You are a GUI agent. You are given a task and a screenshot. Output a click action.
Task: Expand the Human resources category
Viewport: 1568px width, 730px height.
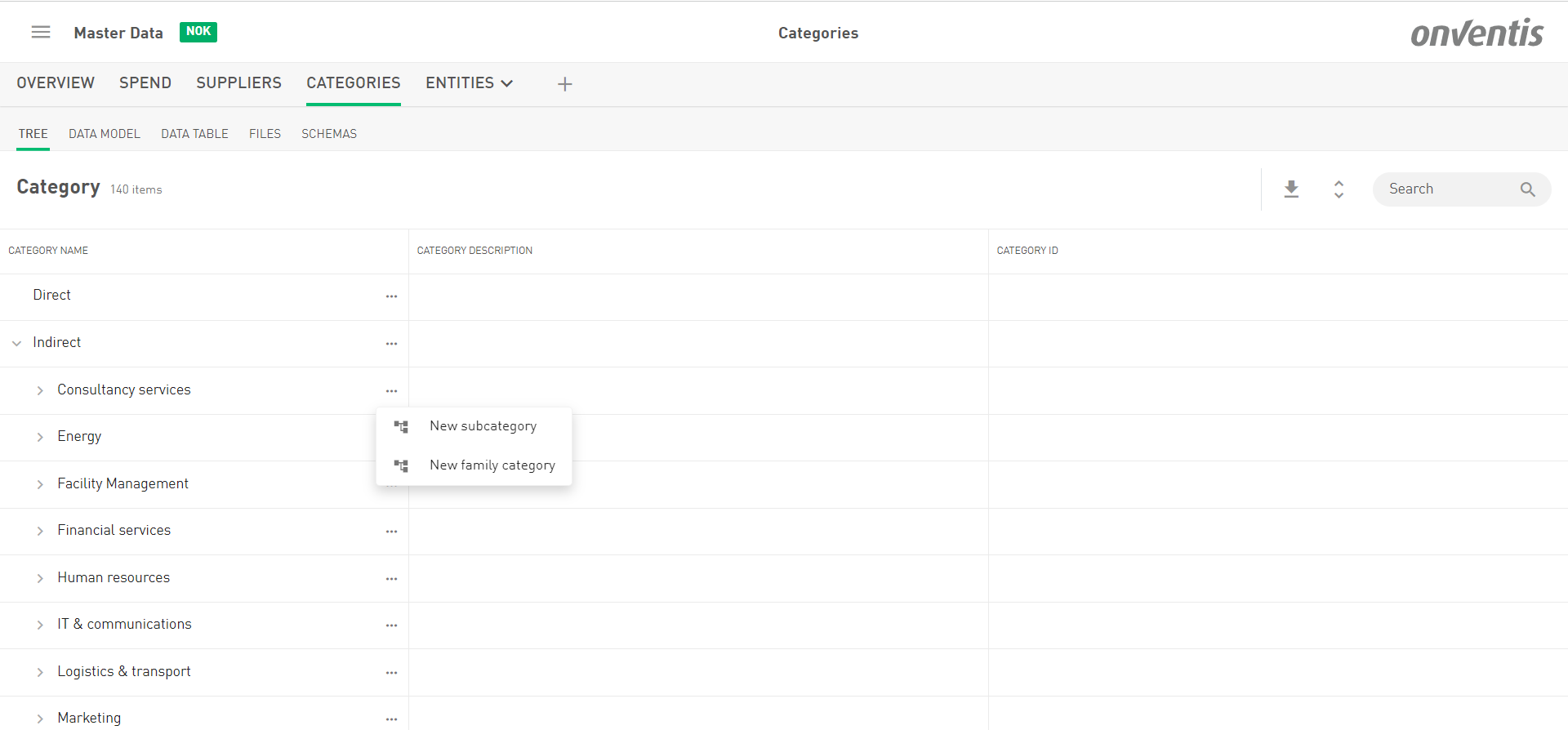pyautogui.click(x=40, y=579)
